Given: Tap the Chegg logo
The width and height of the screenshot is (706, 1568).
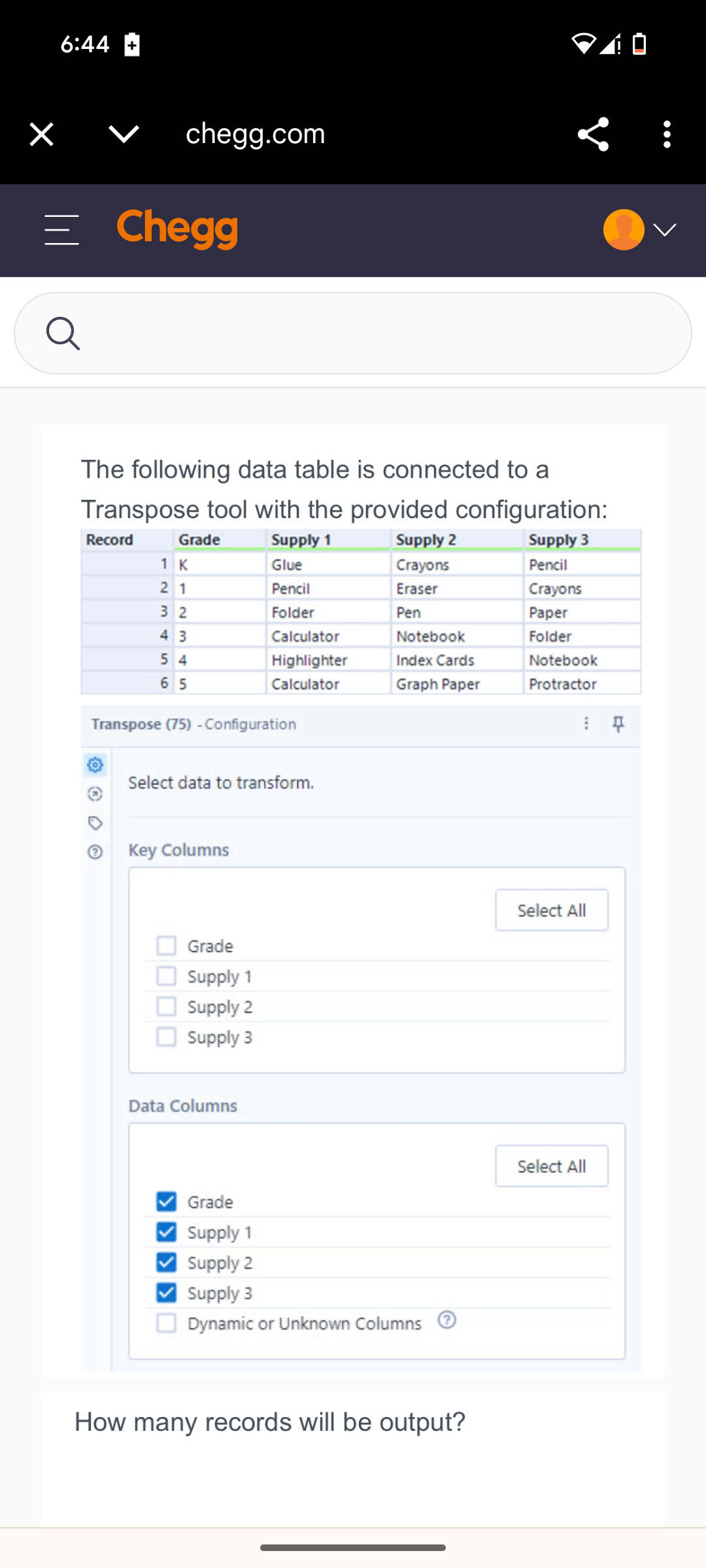Looking at the screenshot, I should click(176, 229).
